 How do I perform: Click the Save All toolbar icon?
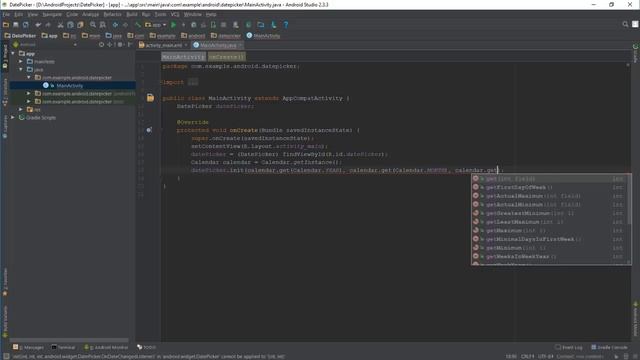click(x=16, y=25)
